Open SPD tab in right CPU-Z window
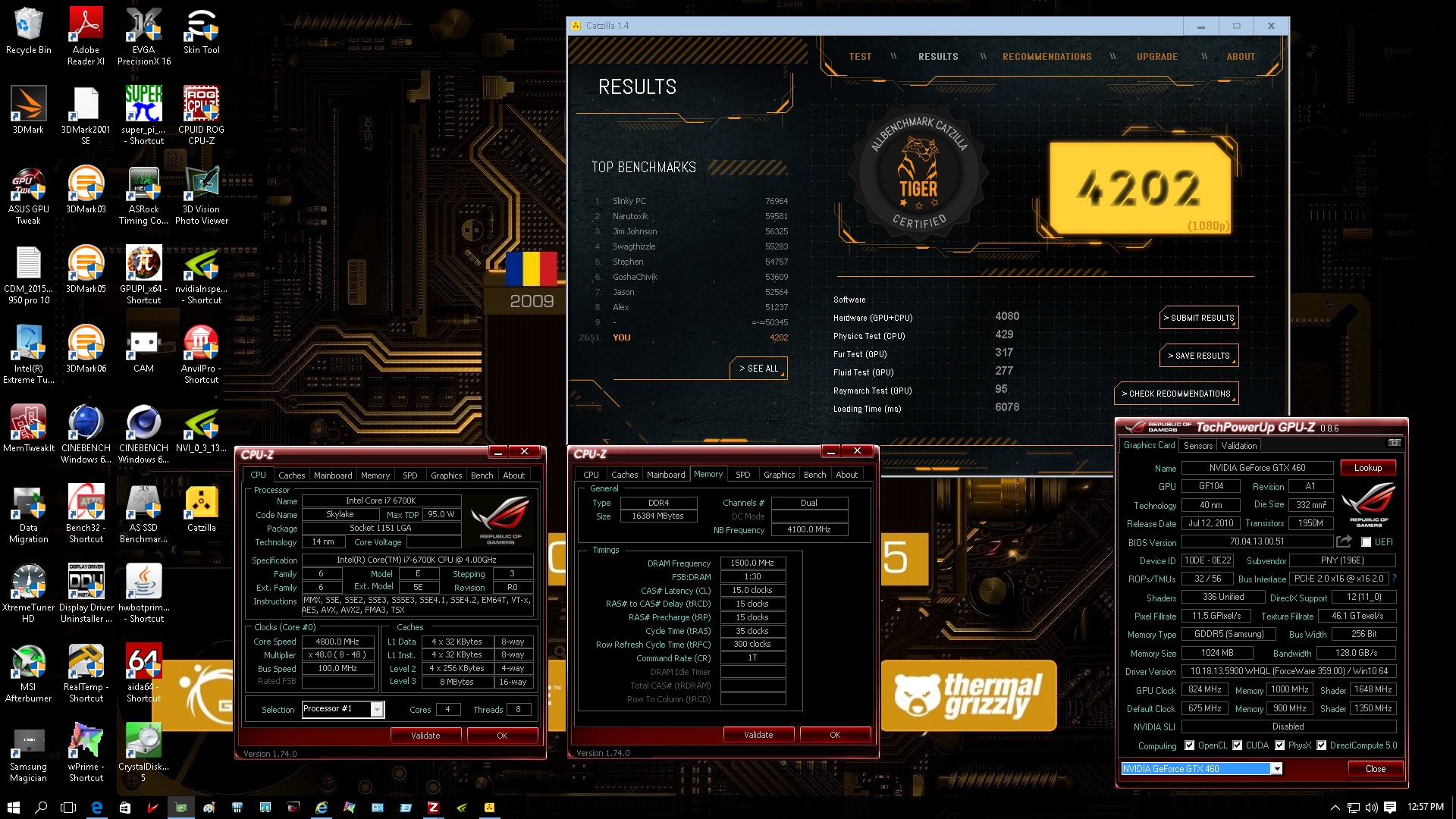 pos(742,475)
